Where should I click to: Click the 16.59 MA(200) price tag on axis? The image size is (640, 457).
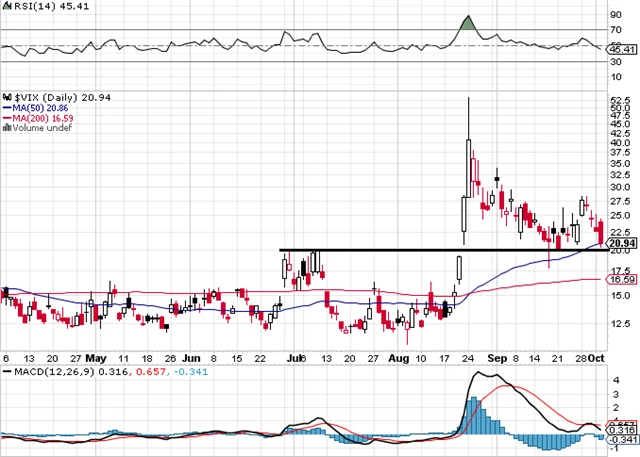pyautogui.click(x=622, y=280)
